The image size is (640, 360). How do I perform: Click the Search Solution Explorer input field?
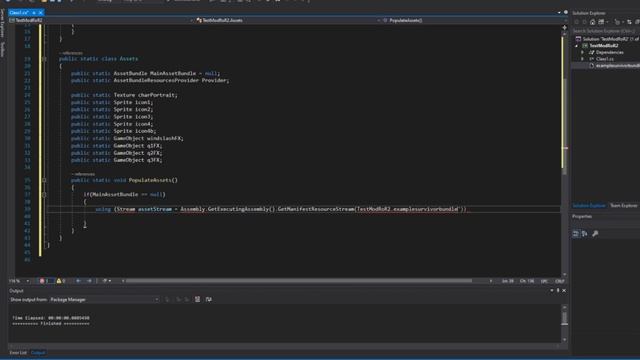click(x=606, y=31)
